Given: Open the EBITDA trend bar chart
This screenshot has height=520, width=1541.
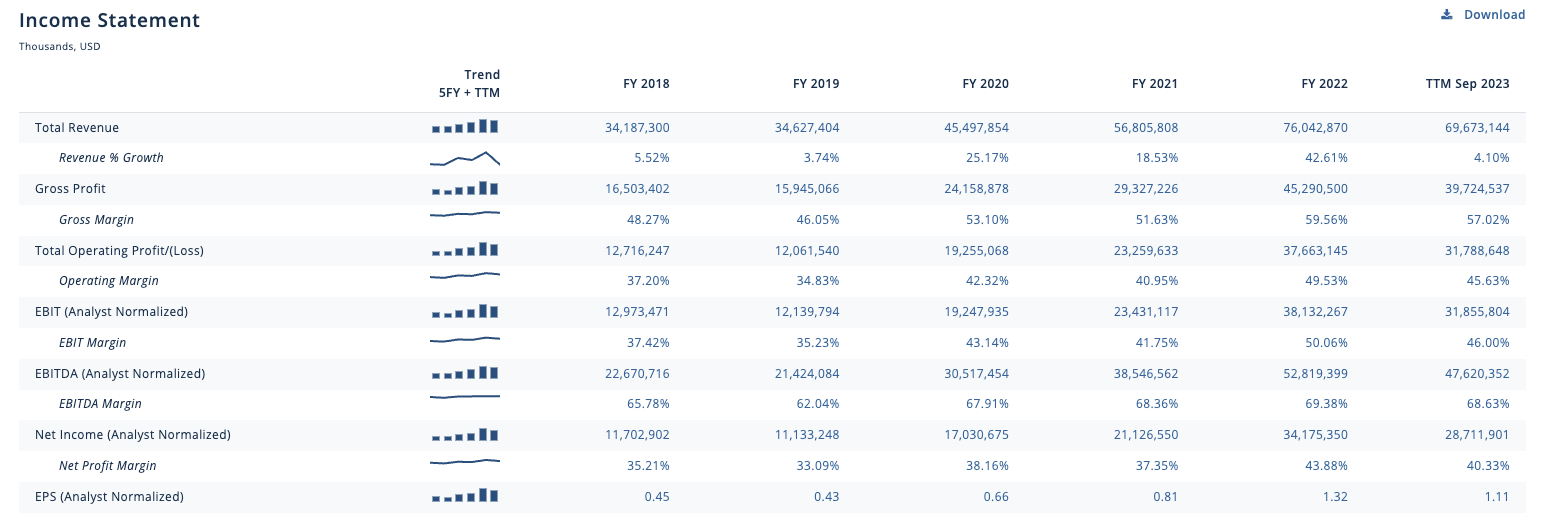Looking at the screenshot, I should point(465,373).
